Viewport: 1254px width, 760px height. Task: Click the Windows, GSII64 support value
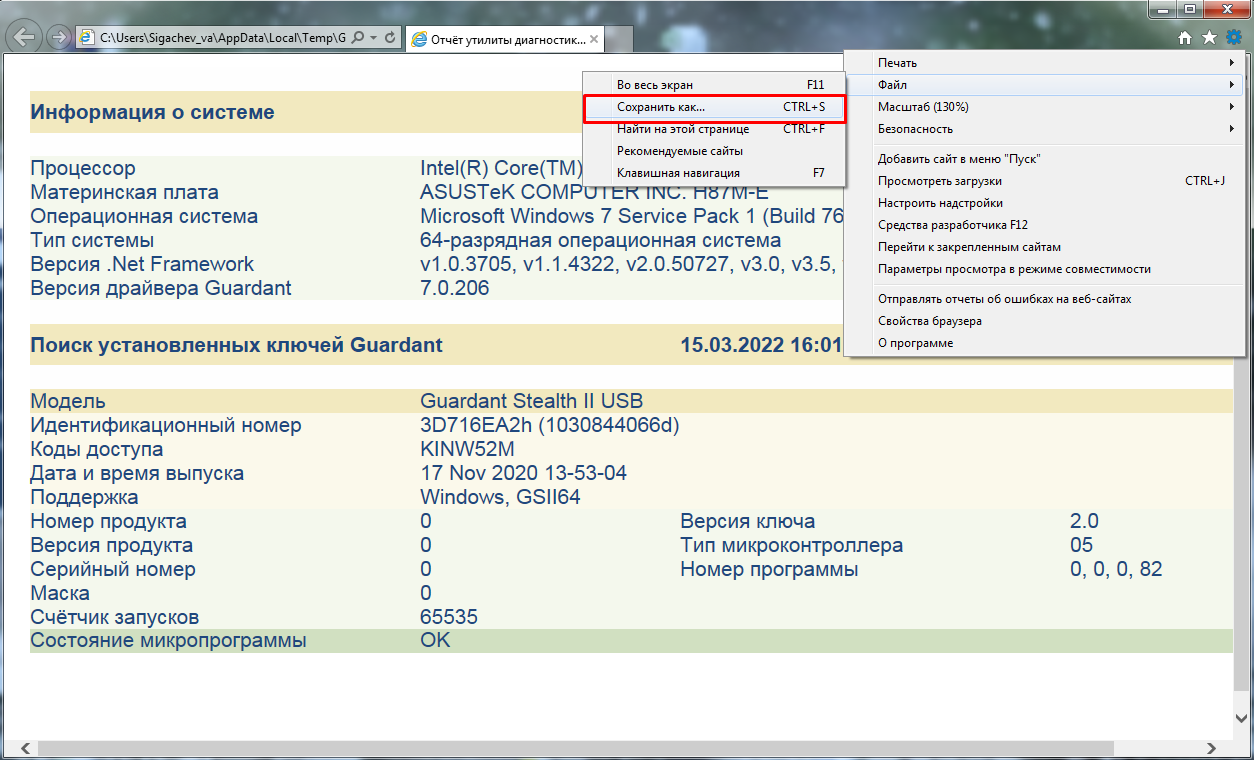coord(500,497)
